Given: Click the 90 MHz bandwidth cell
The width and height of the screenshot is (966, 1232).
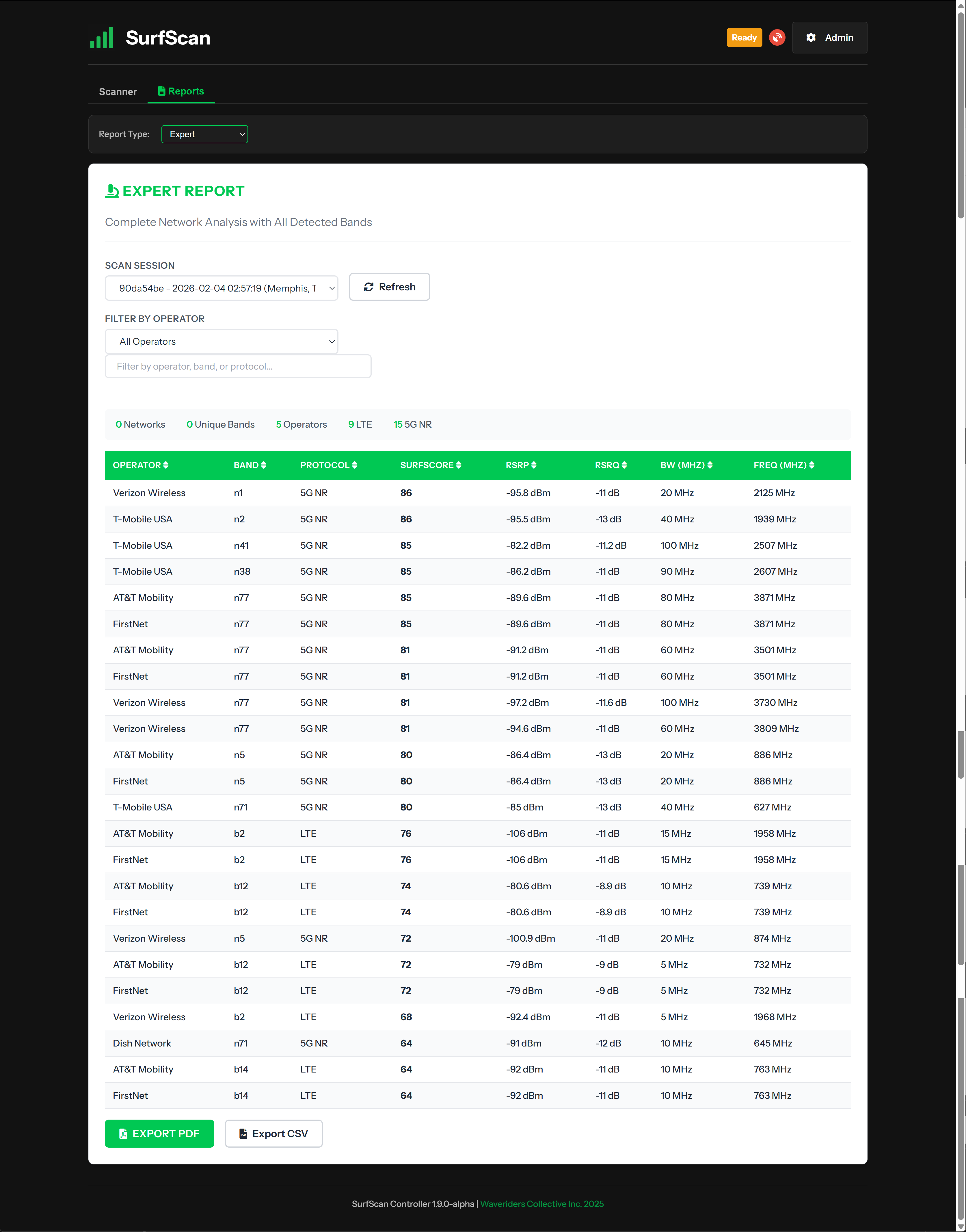Looking at the screenshot, I should pos(677,572).
